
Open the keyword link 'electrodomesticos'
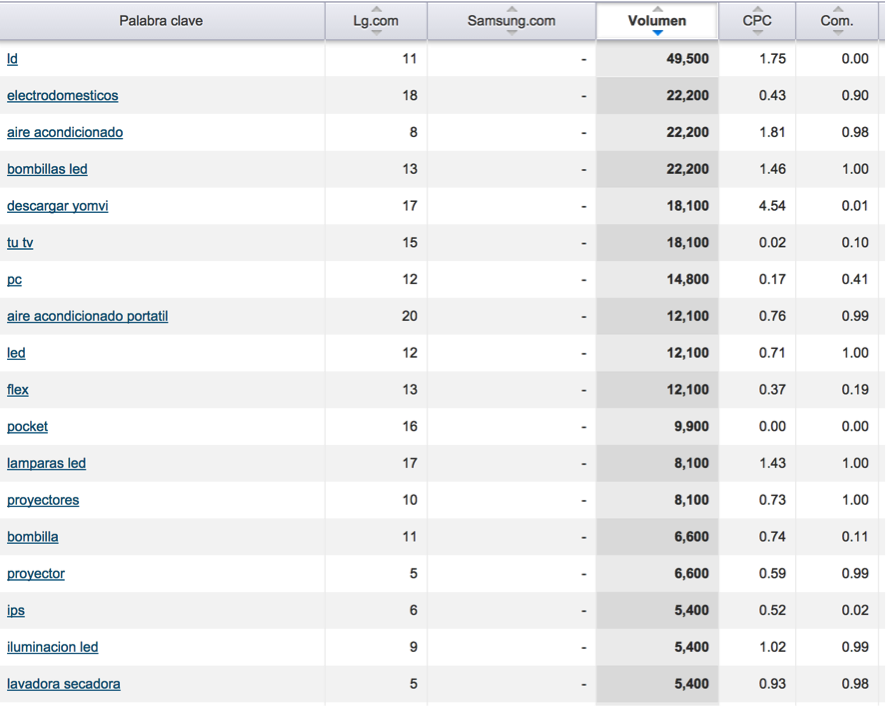pos(64,95)
